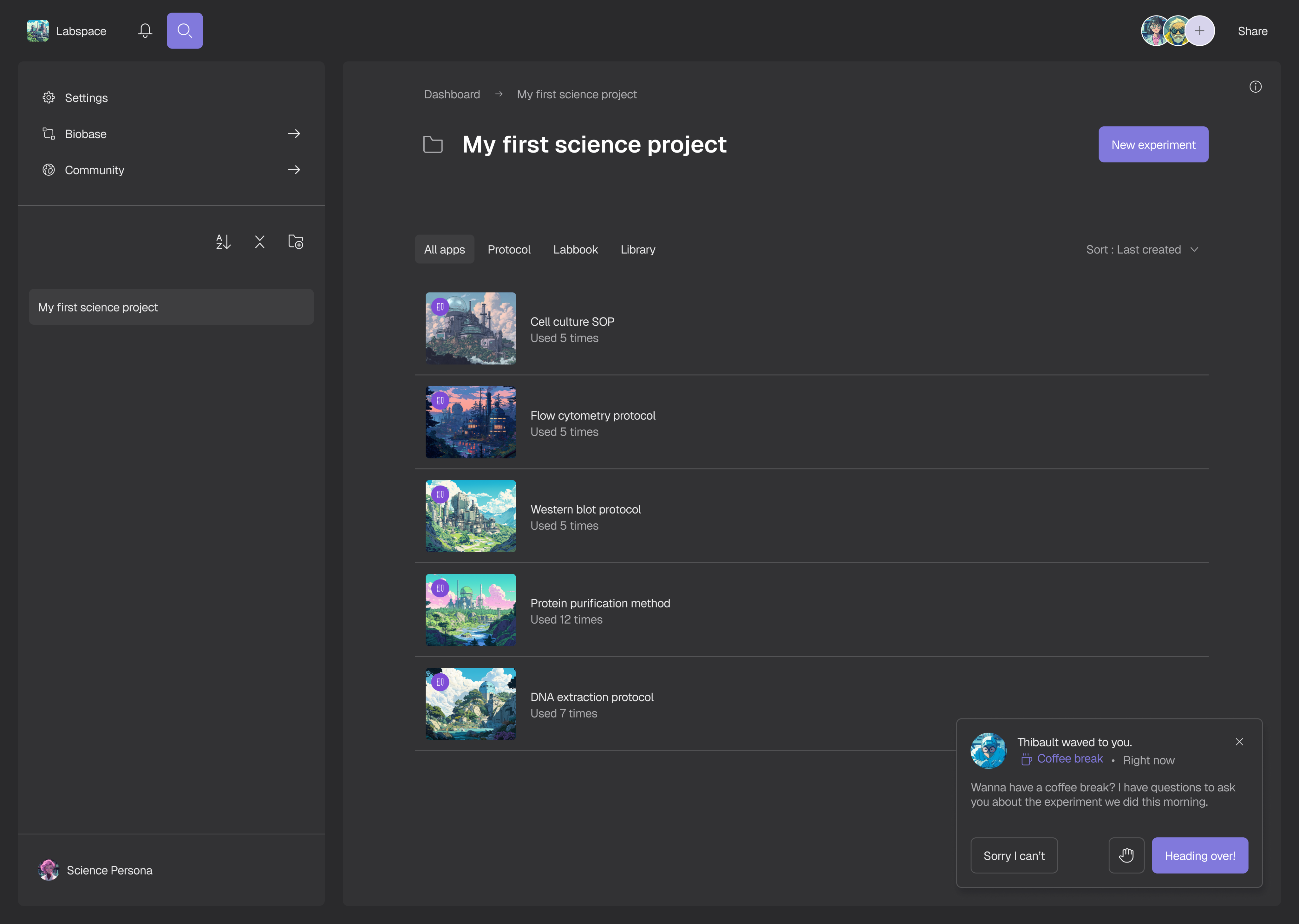Click the New experiment button
Screen dimensions: 1299x924
click(1153, 145)
